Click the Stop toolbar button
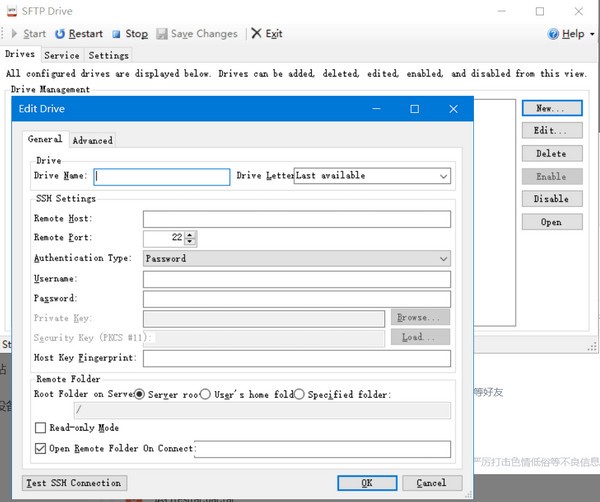The height and width of the screenshot is (502, 600). tap(130, 34)
